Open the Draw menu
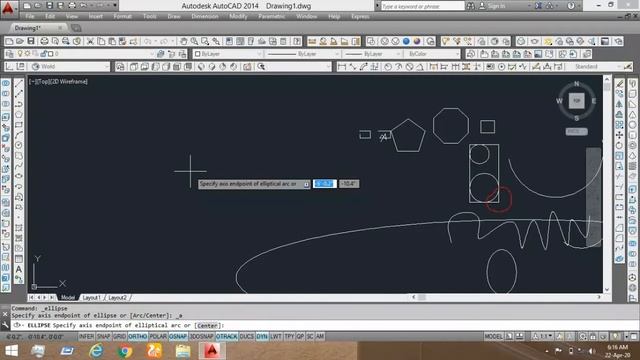640x360 pixels. coord(174,16)
